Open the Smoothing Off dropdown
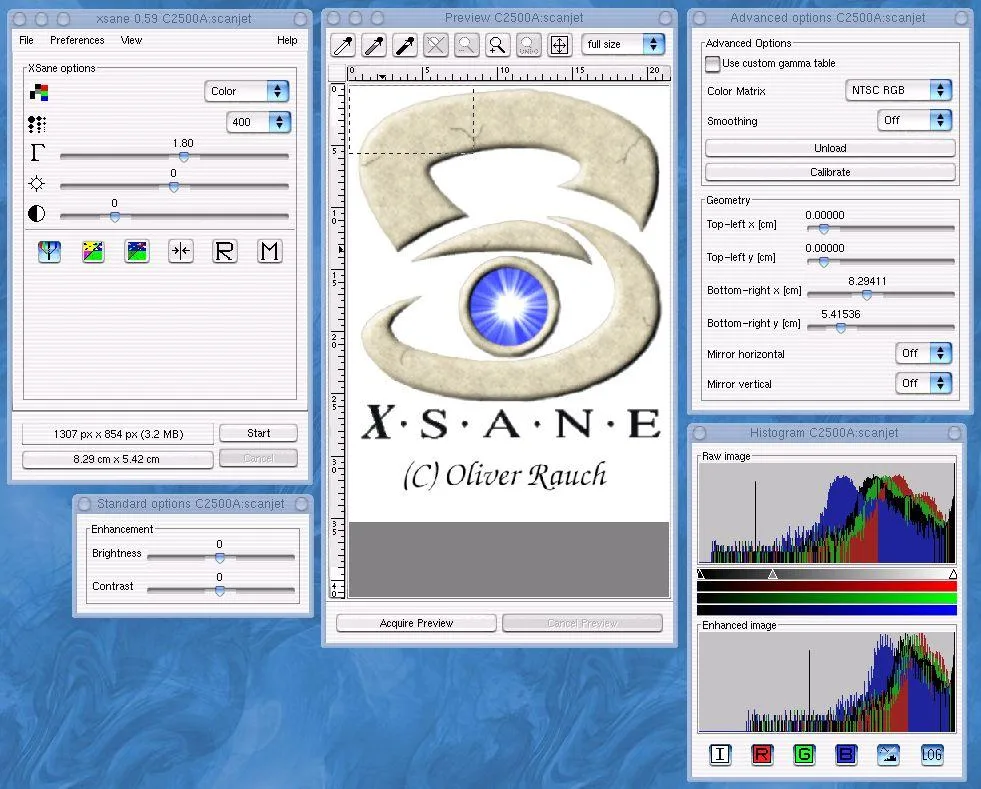981x789 pixels. [x=915, y=120]
